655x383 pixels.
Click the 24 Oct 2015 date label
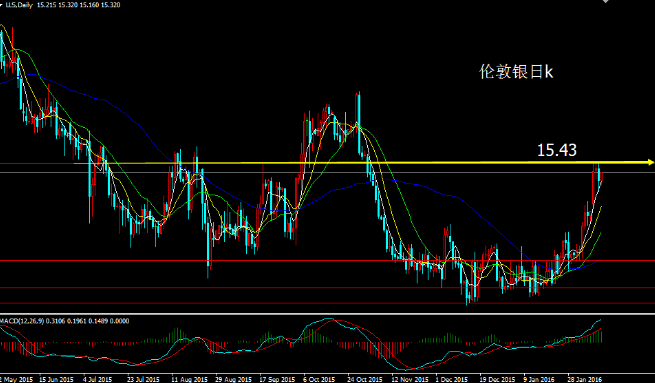tap(365, 379)
